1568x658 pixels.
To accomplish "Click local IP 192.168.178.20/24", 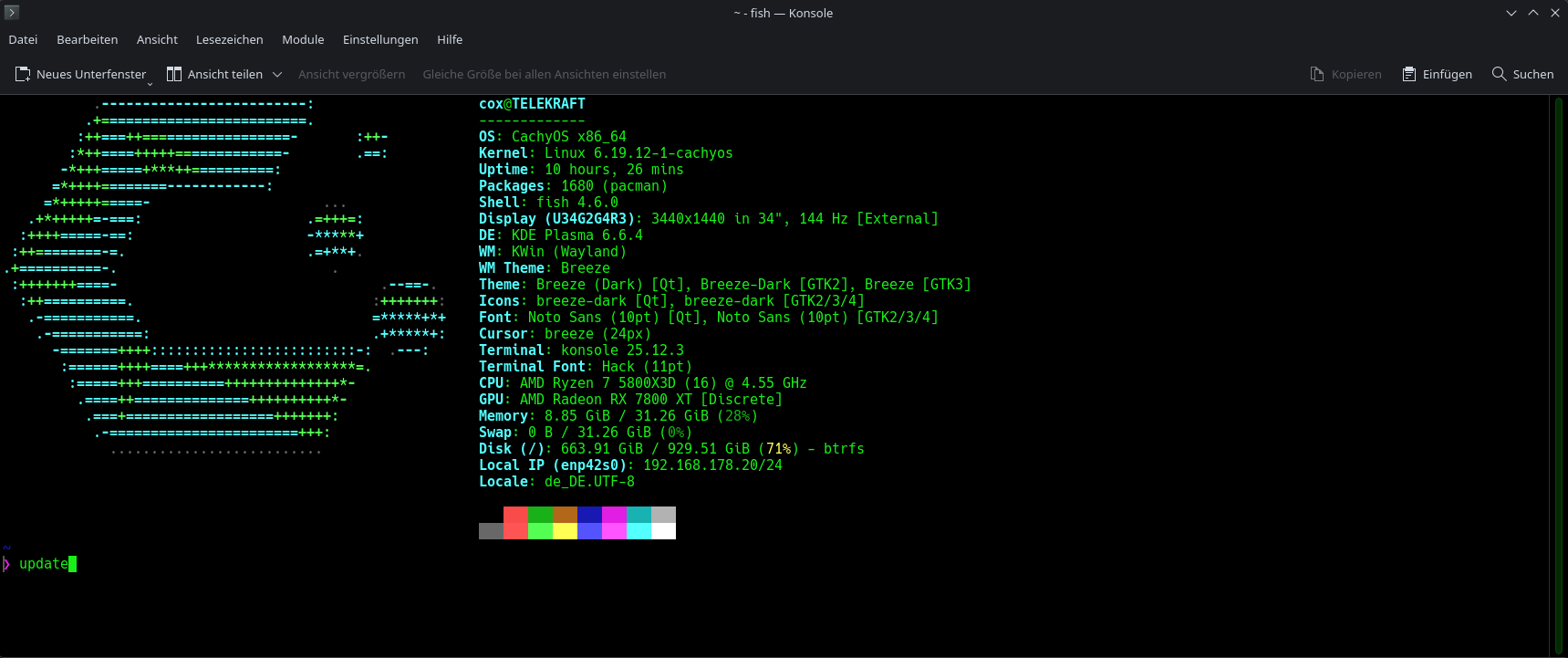I will [x=712, y=465].
